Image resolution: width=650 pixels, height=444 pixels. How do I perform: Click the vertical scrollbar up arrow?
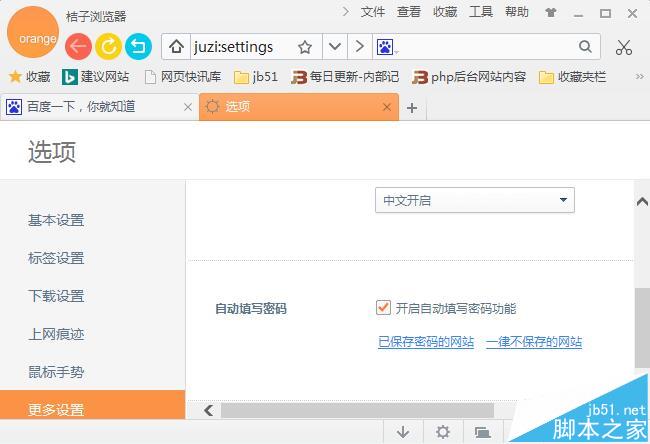click(642, 202)
